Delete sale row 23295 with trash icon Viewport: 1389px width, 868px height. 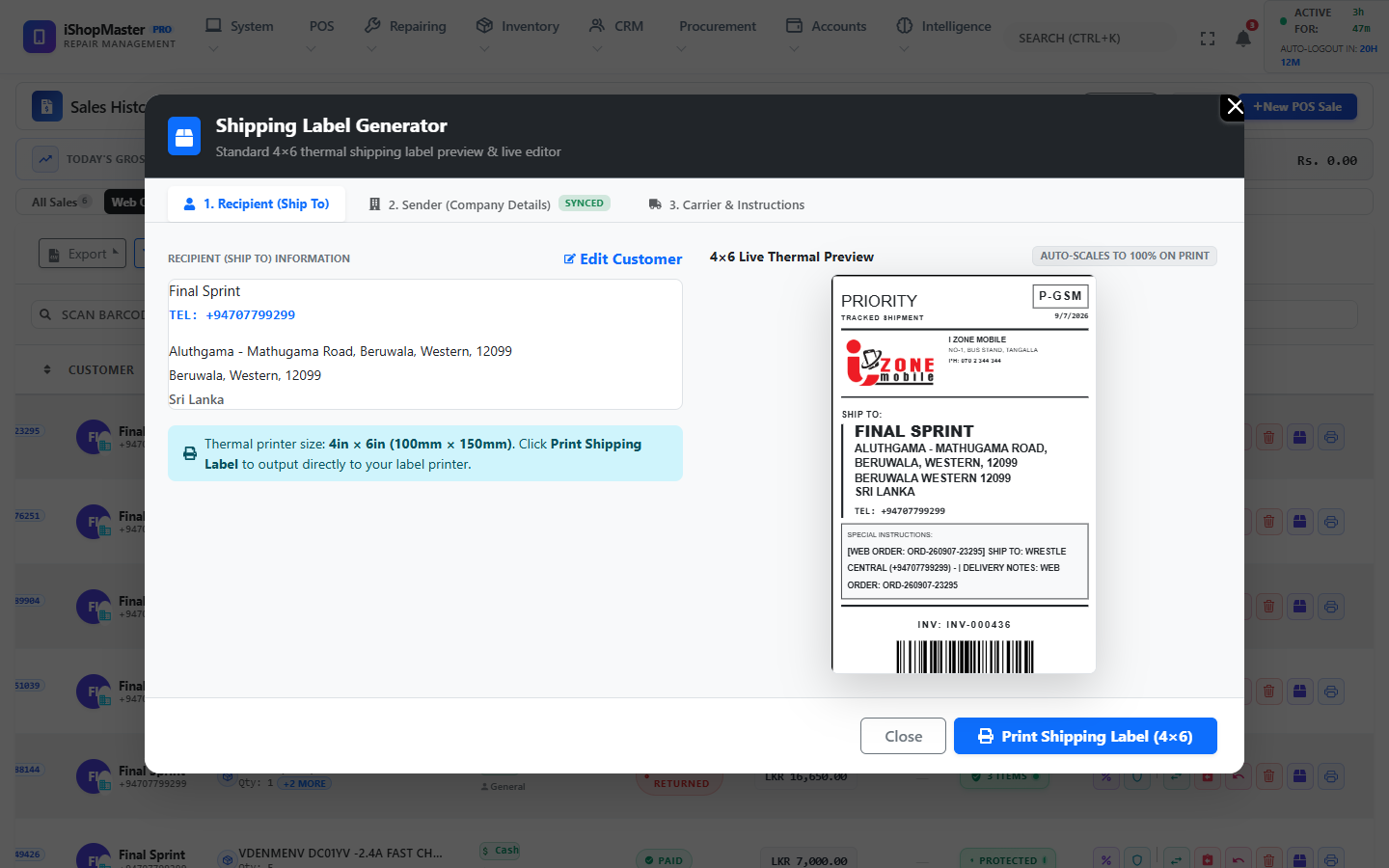(1268, 437)
